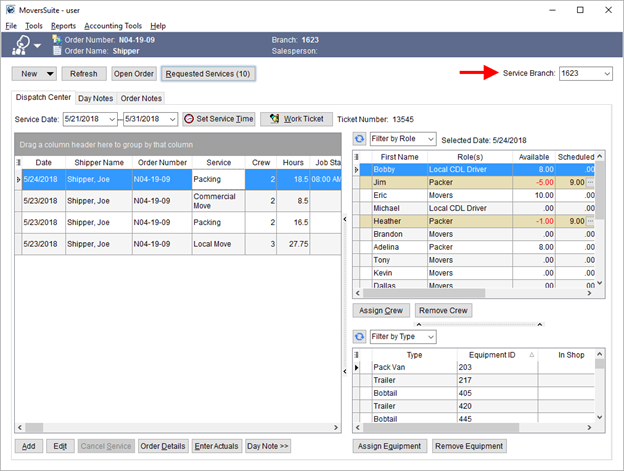Open the Accounting Tools menu
The image size is (624, 471).
pyautogui.click(x=113, y=25)
